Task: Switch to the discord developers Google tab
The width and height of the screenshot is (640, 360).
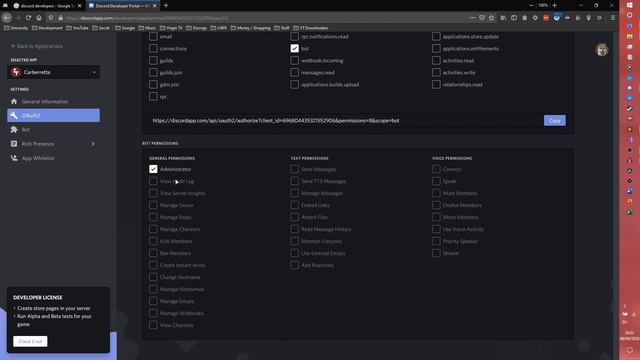Action: 44,6
